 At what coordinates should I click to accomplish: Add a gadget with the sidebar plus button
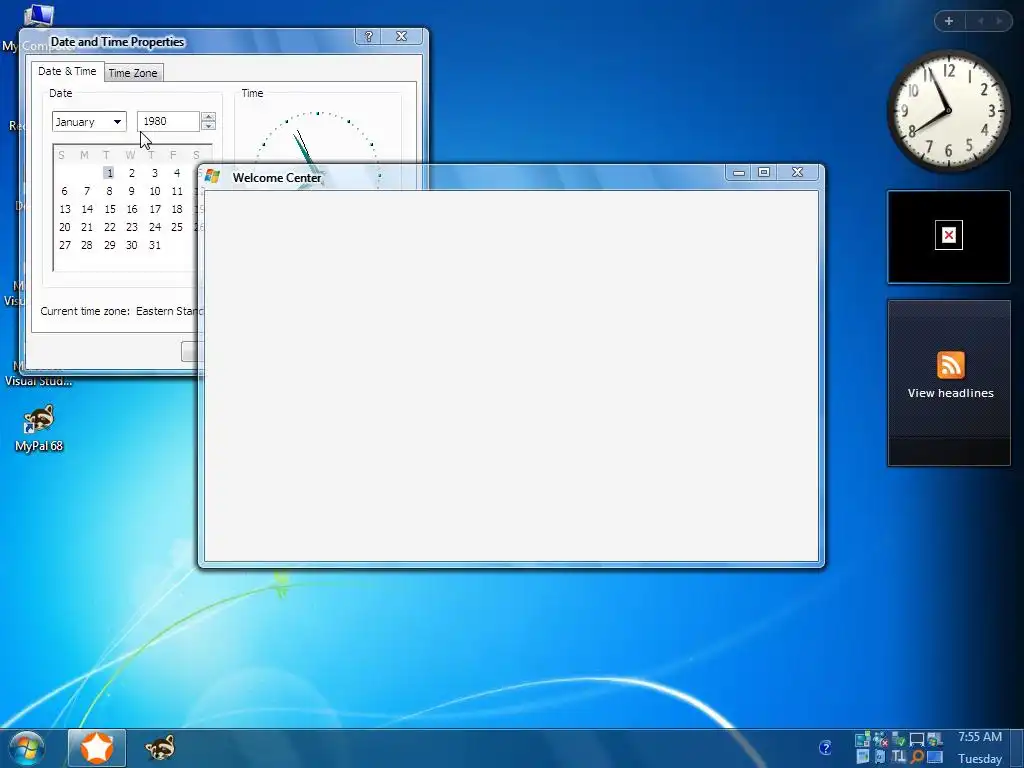[x=949, y=21]
